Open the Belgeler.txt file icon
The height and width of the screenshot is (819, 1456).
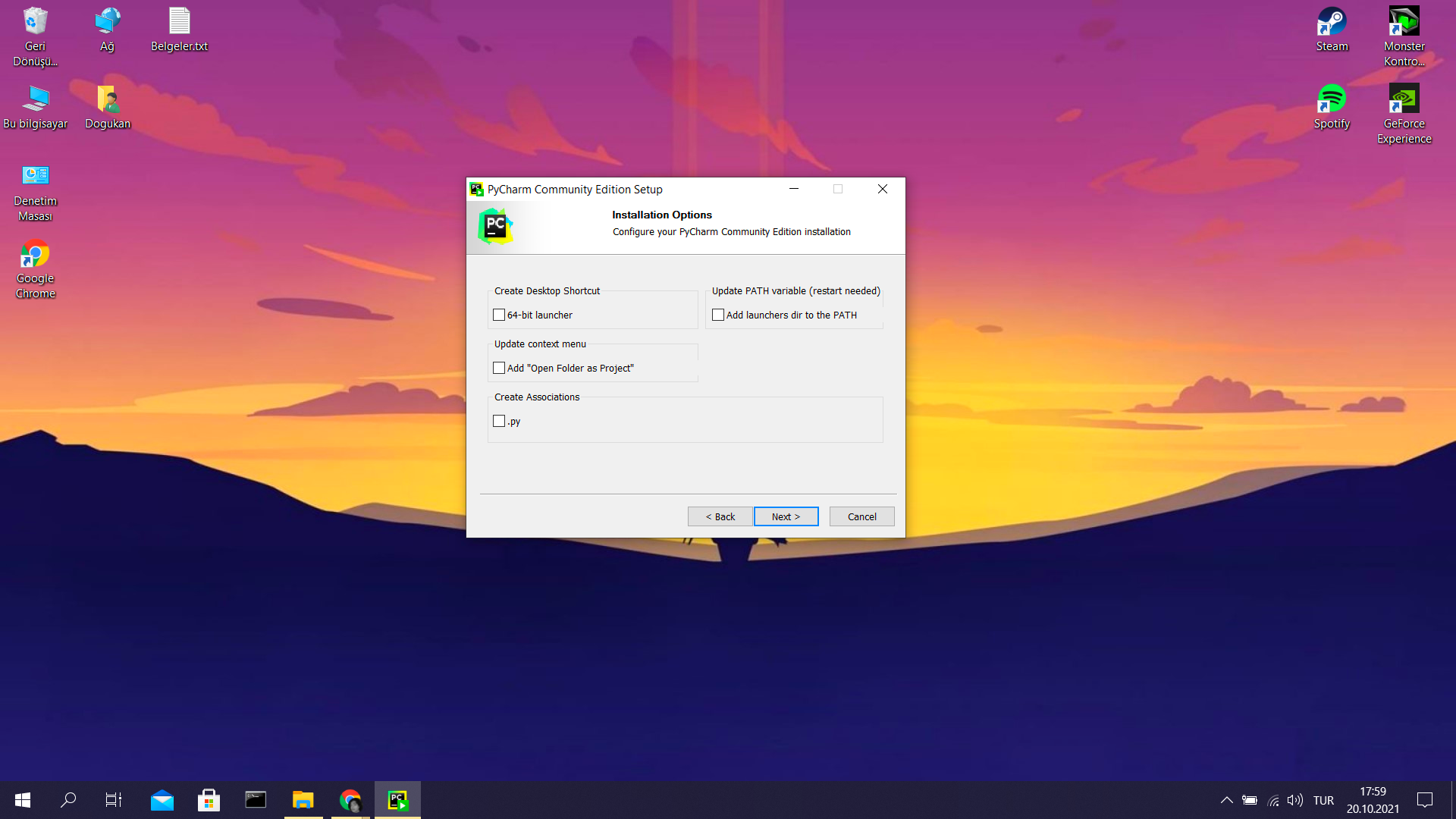point(179,29)
